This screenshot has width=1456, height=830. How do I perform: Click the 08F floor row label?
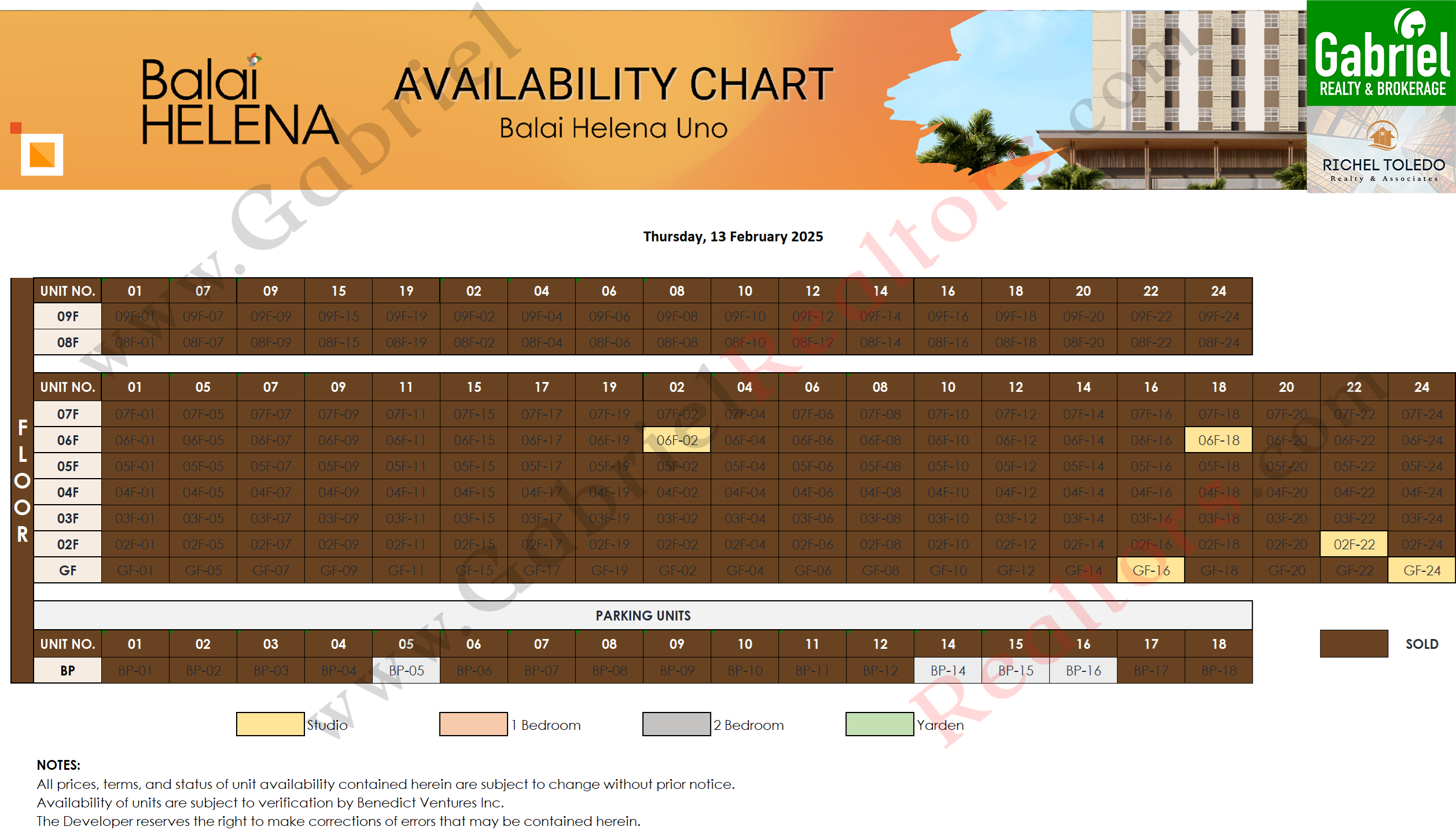(x=68, y=343)
